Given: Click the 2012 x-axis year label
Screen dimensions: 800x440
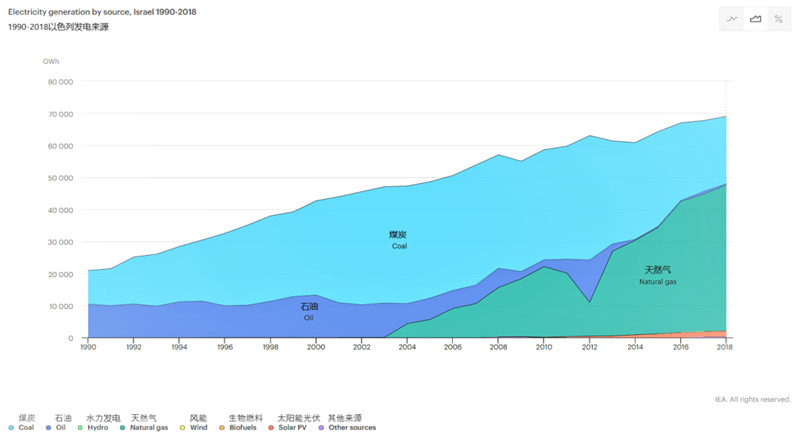Looking at the screenshot, I should [588, 347].
